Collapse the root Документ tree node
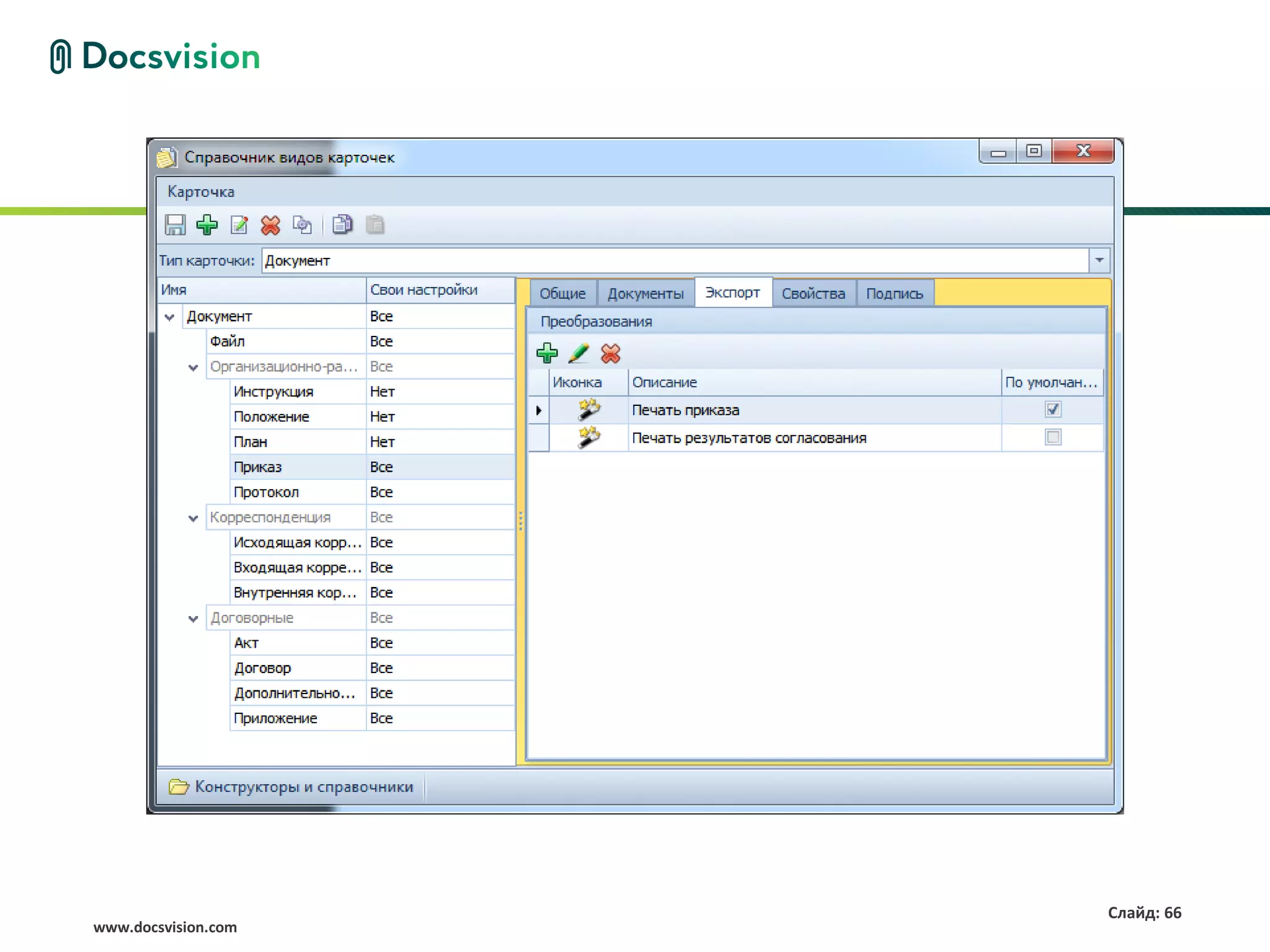 coord(169,317)
